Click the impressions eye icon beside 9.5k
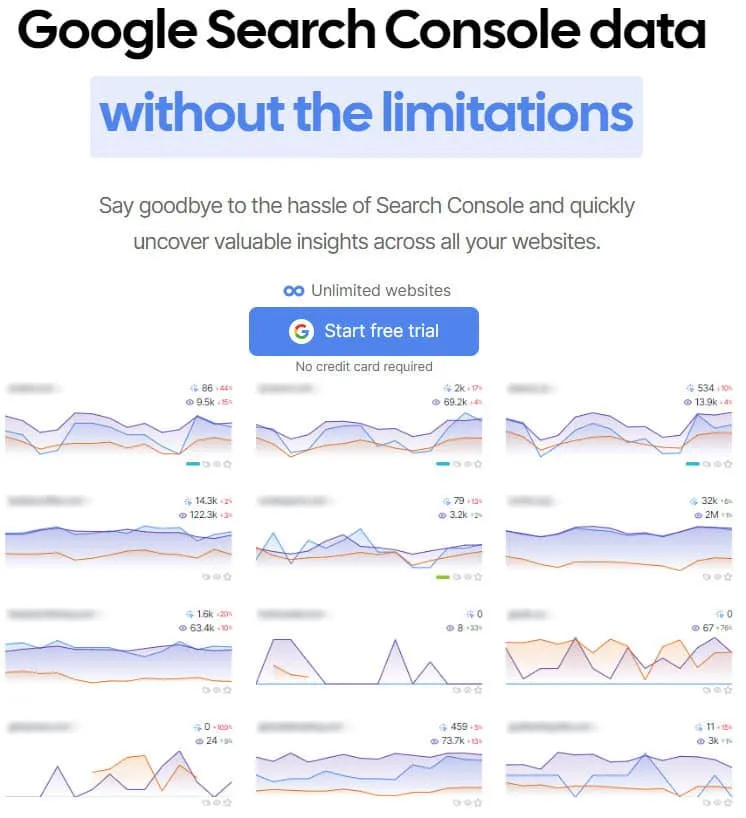The width and height of the screenshot is (746, 818). click(x=189, y=401)
